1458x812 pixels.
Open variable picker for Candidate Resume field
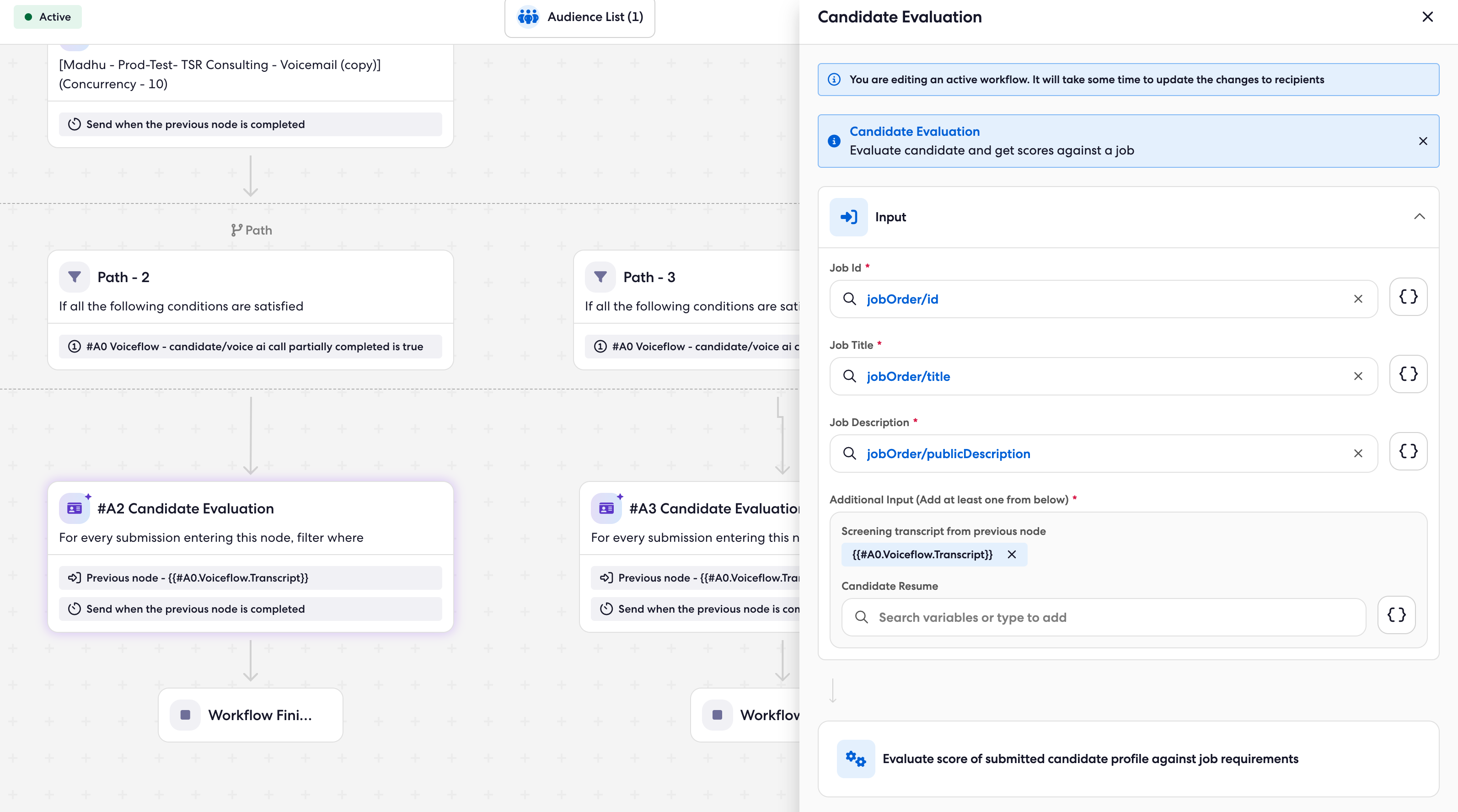tap(1396, 616)
